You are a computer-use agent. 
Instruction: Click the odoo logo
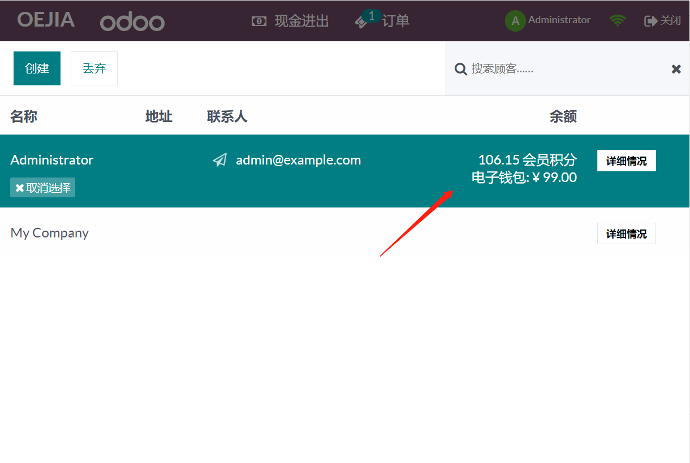click(132, 20)
